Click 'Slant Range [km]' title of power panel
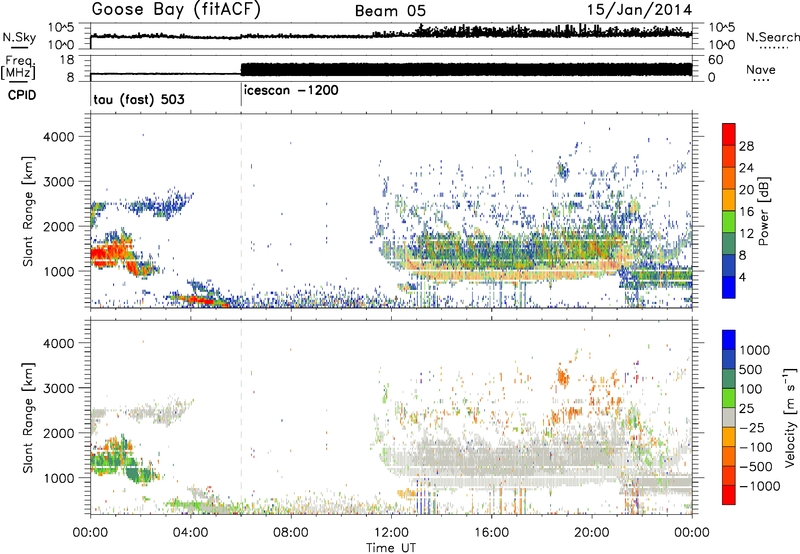This screenshot has height=554, width=800. [28, 211]
